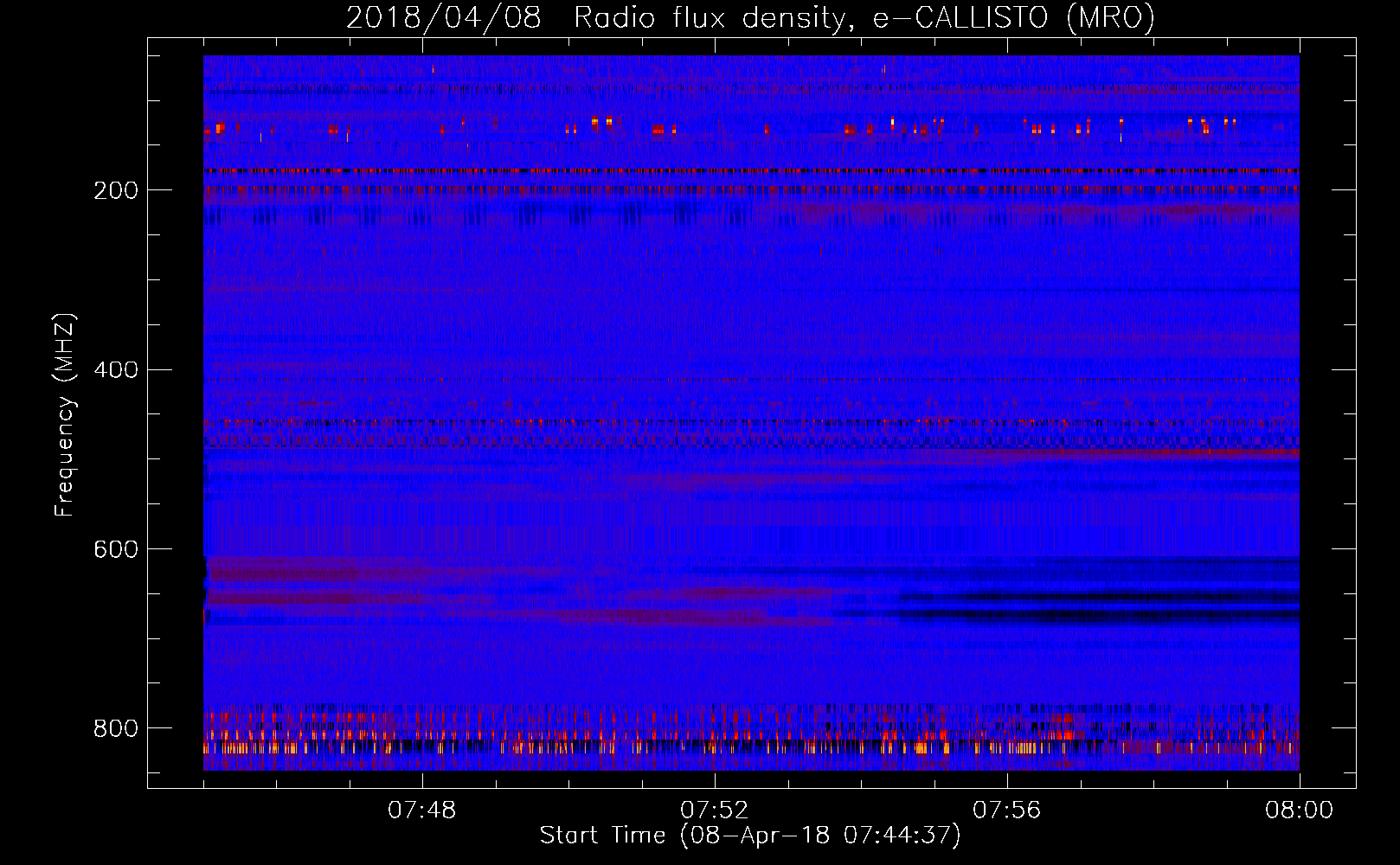Select the "07:52" time tick label
This screenshot has width=1400, height=865.
[715, 810]
